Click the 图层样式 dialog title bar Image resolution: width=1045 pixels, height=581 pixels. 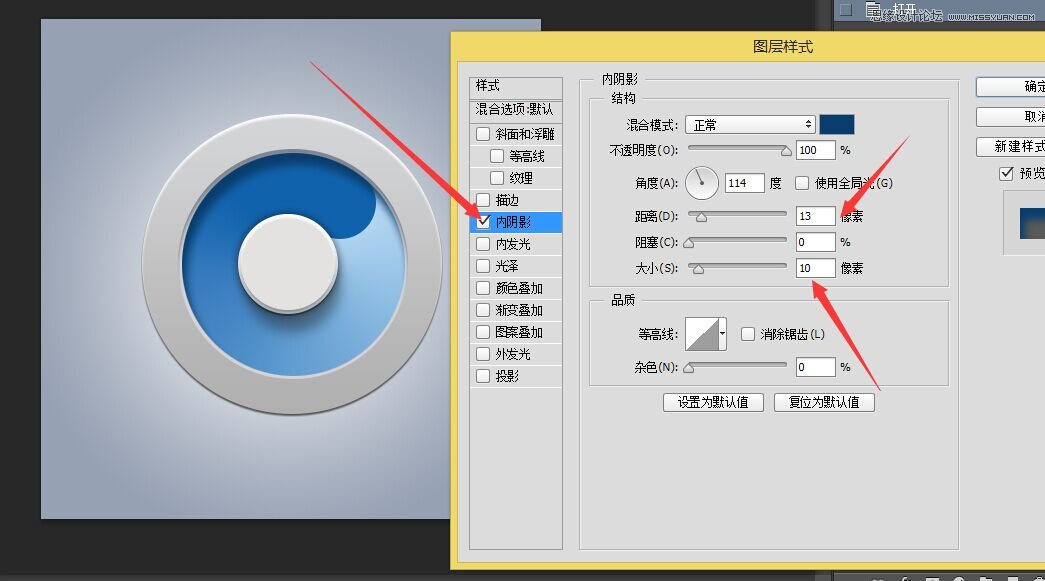[748, 47]
